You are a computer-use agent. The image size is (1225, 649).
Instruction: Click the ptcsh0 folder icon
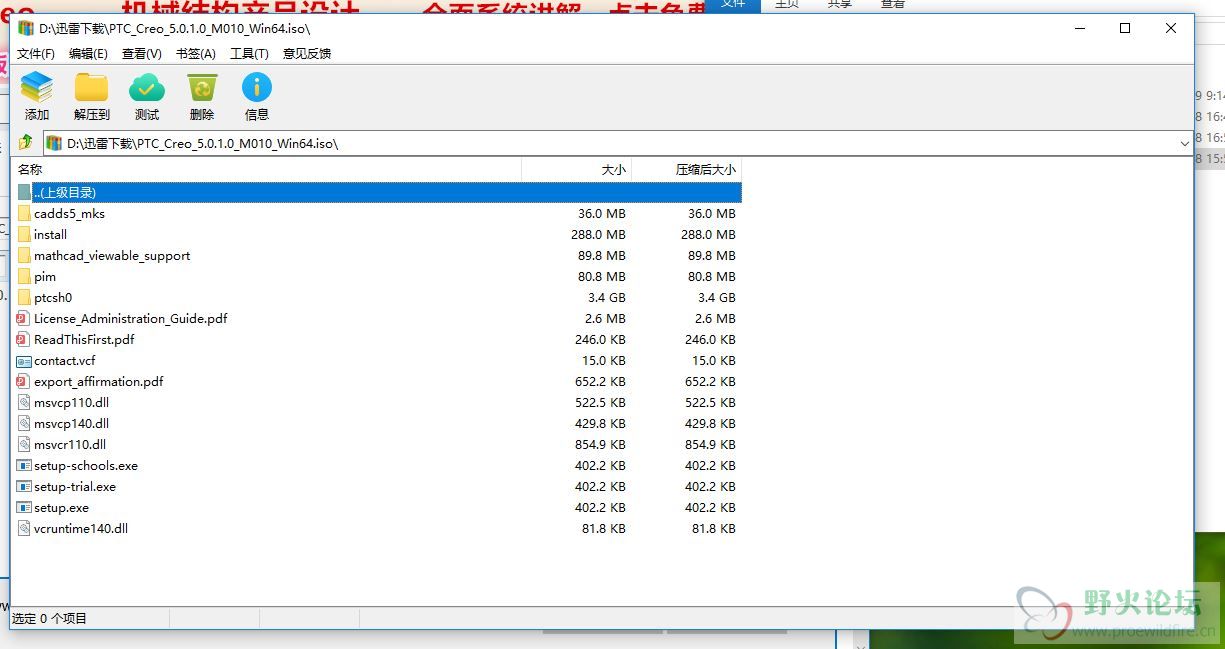point(24,297)
